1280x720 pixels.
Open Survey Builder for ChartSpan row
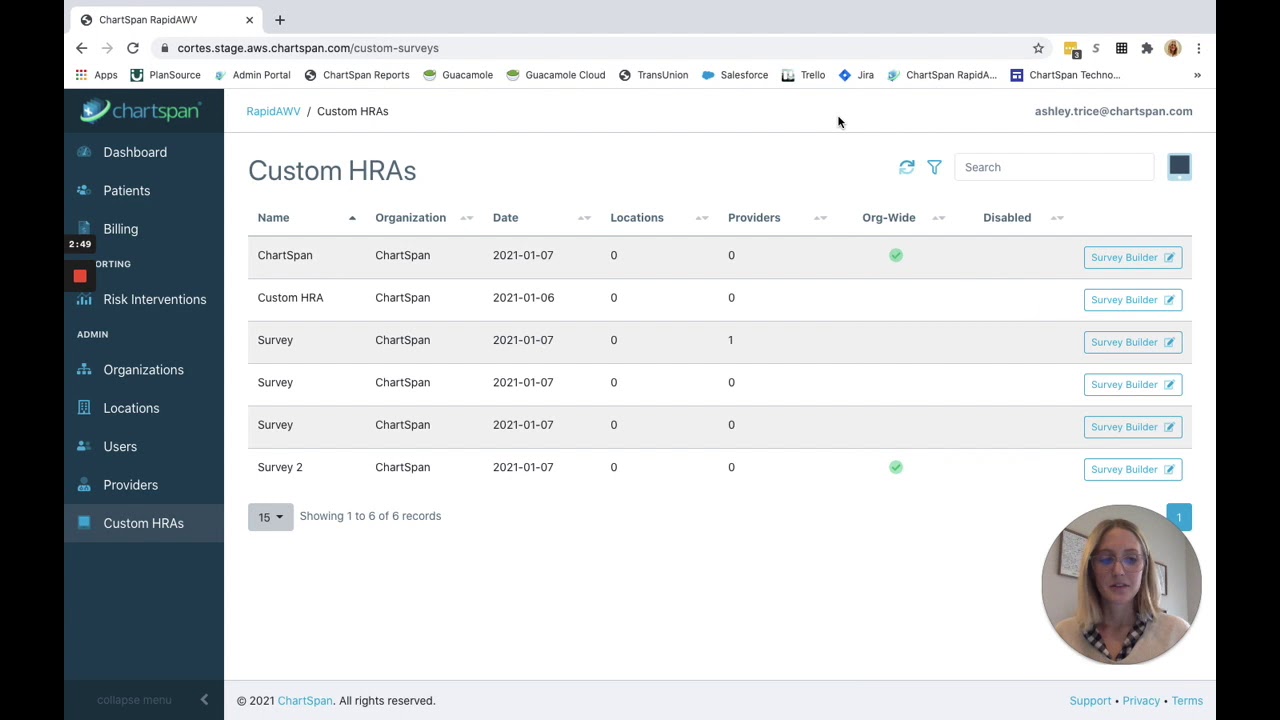pyautogui.click(x=1132, y=257)
